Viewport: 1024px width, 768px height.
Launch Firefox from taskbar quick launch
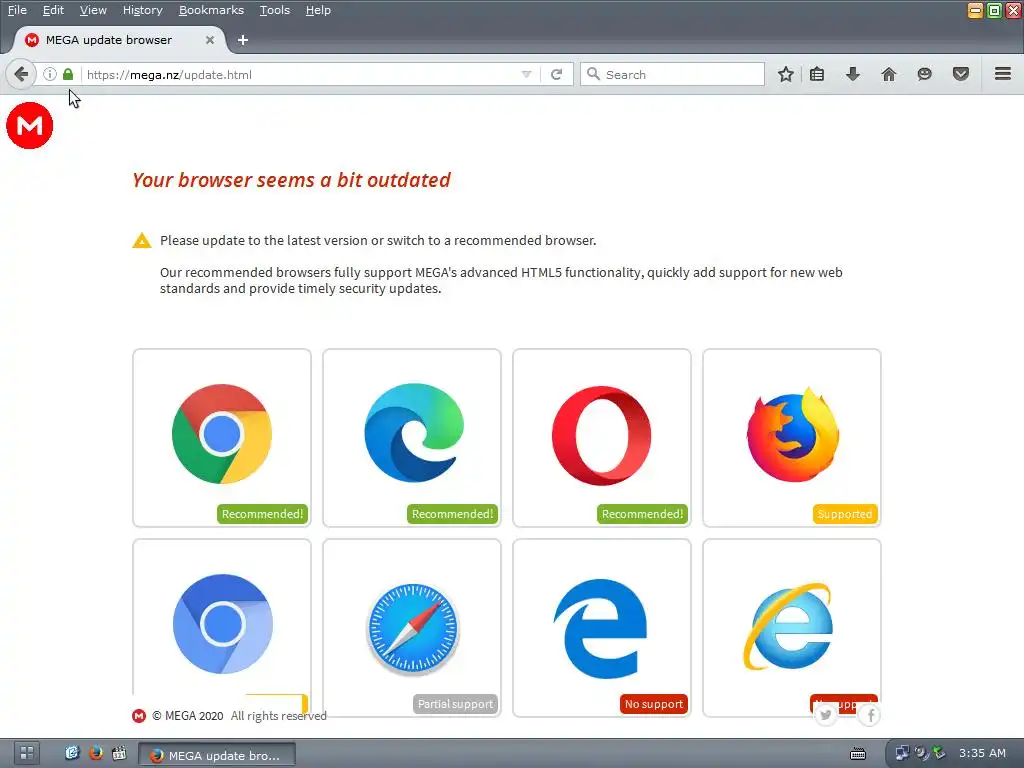pos(95,753)
